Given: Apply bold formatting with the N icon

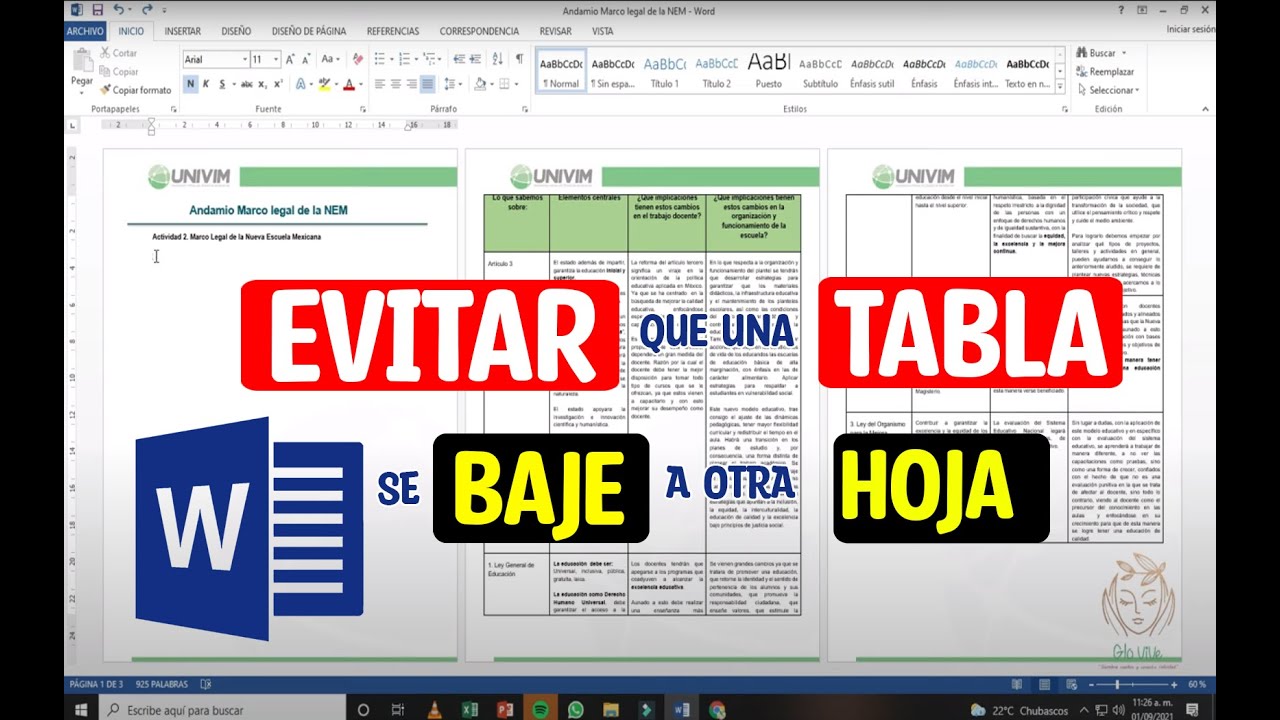Looking at the screenshot, I should 190,82.
